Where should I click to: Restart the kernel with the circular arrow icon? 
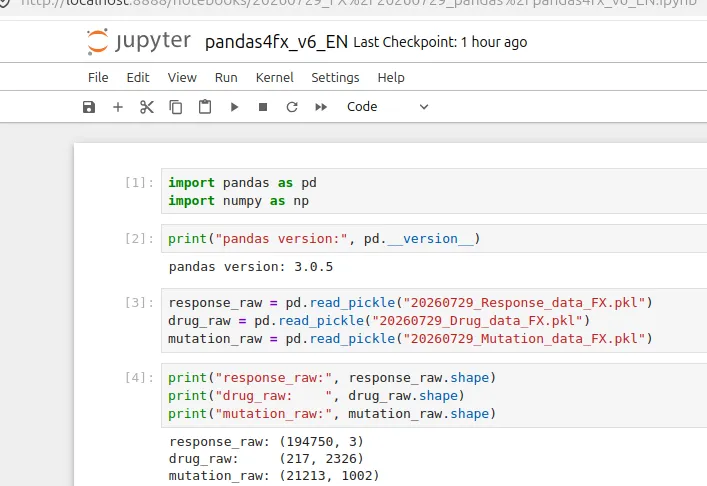292,107
